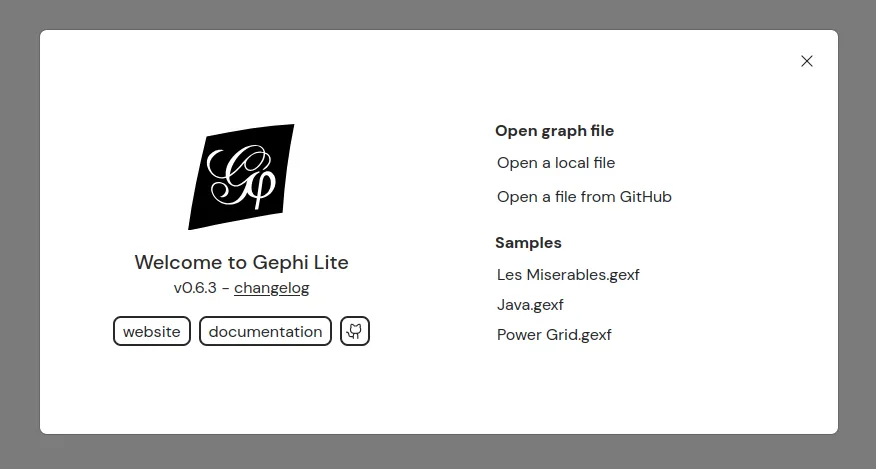Viewport: 876px width, 469px height.
Task: Click the 'Open graph file' heading
Action: click(x=554, y=131)
